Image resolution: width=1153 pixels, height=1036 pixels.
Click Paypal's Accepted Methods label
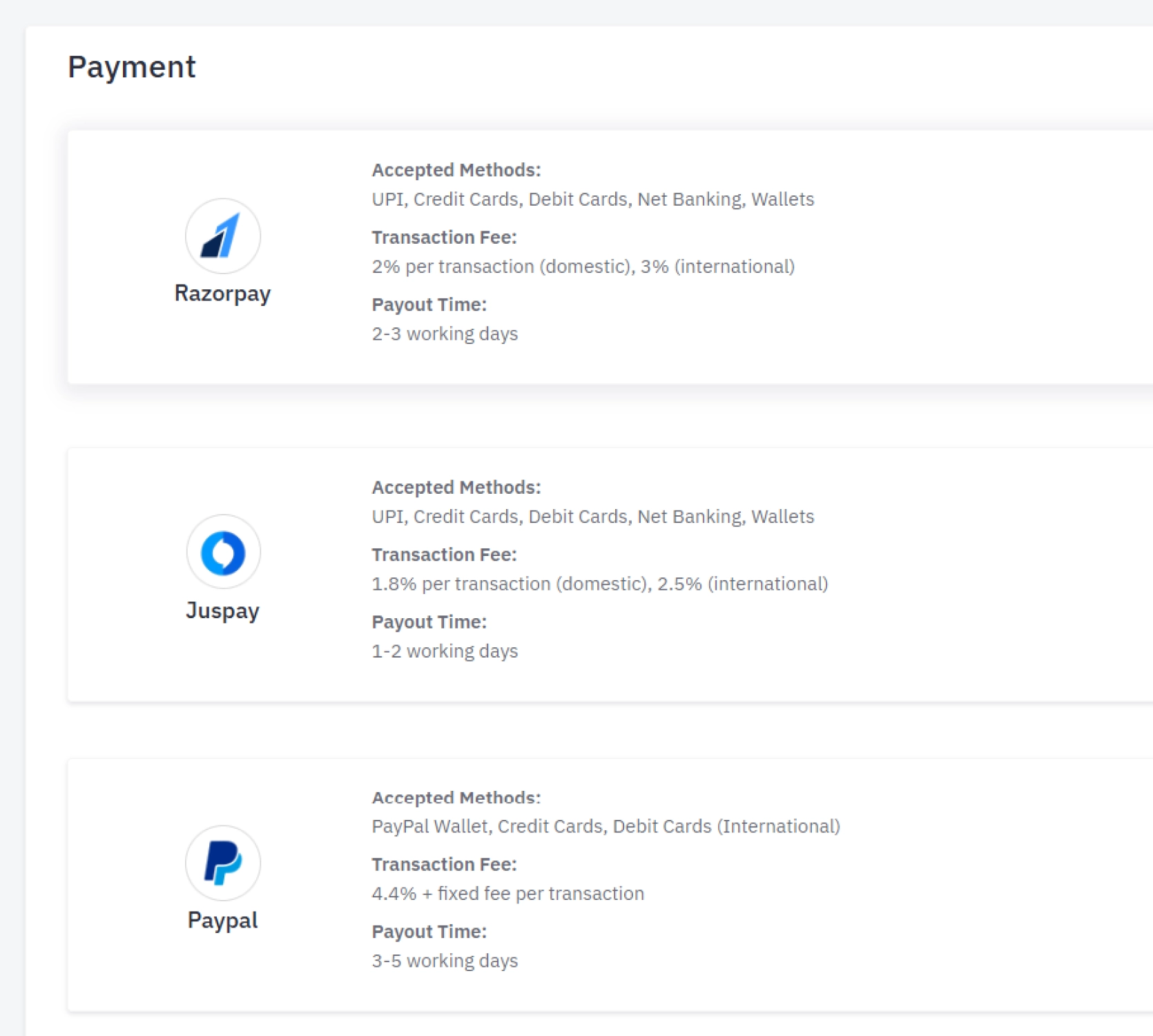click(456, 798)
